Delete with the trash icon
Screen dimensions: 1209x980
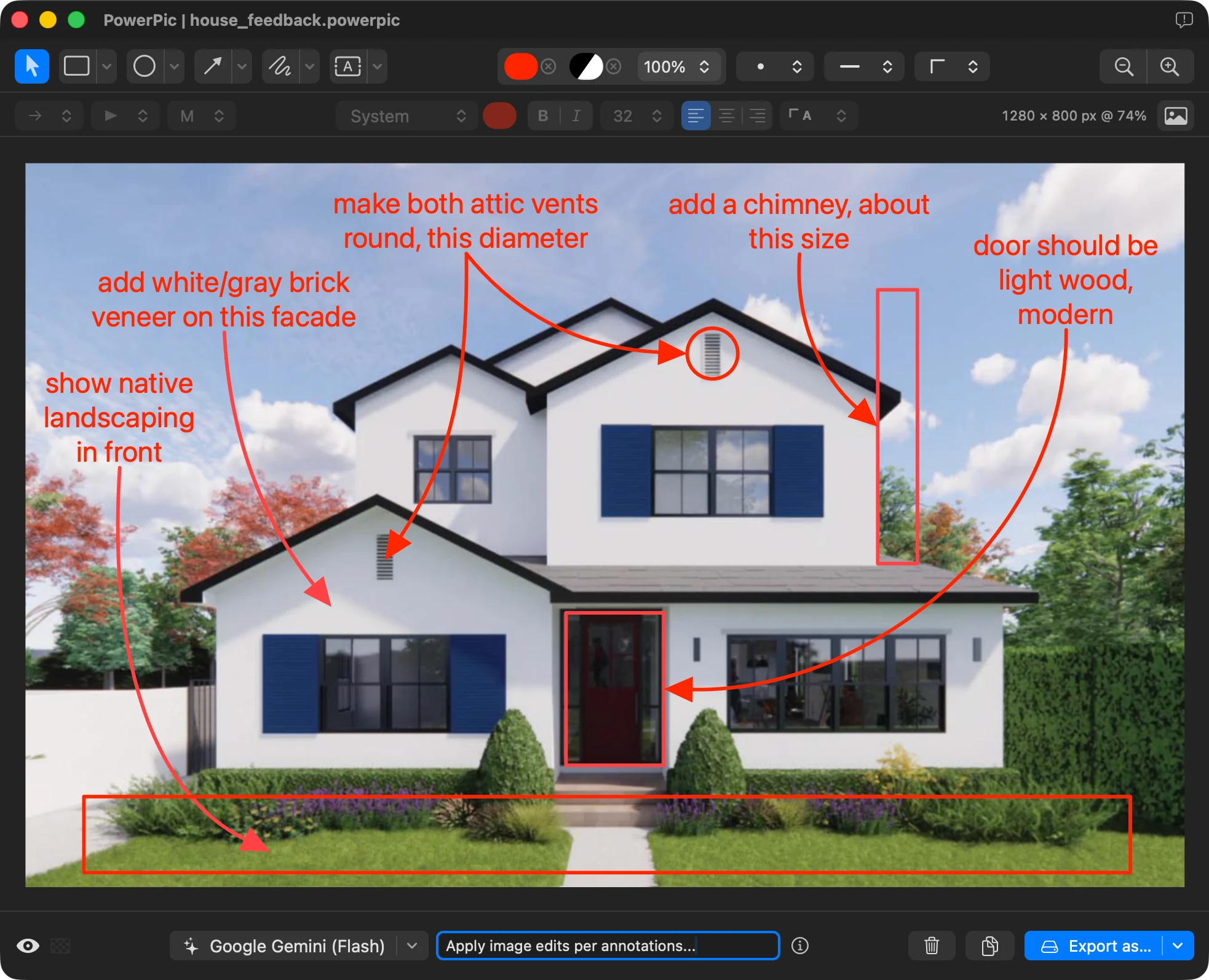(932, 946)
